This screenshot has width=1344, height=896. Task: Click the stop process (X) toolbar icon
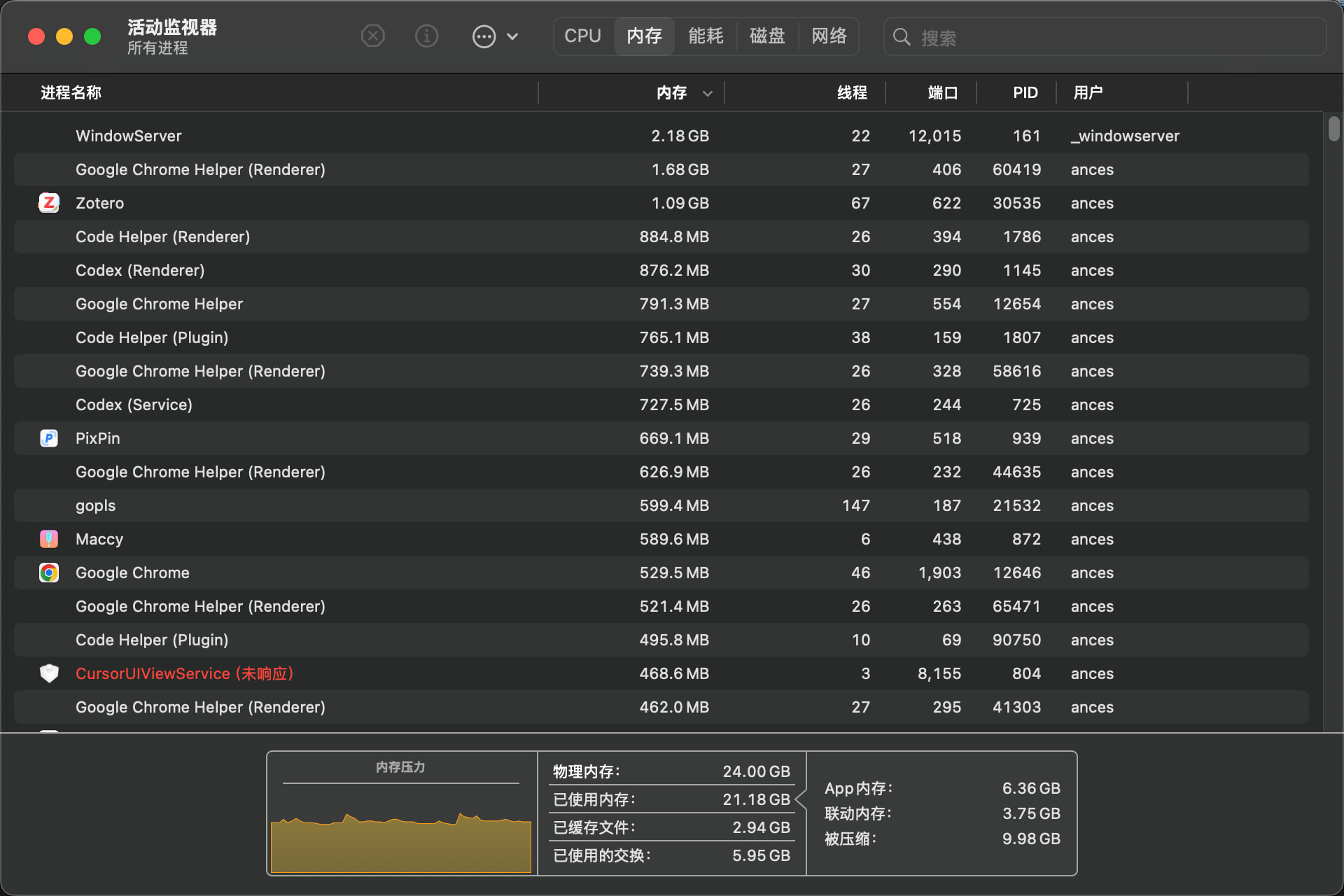tap(373, 36)
